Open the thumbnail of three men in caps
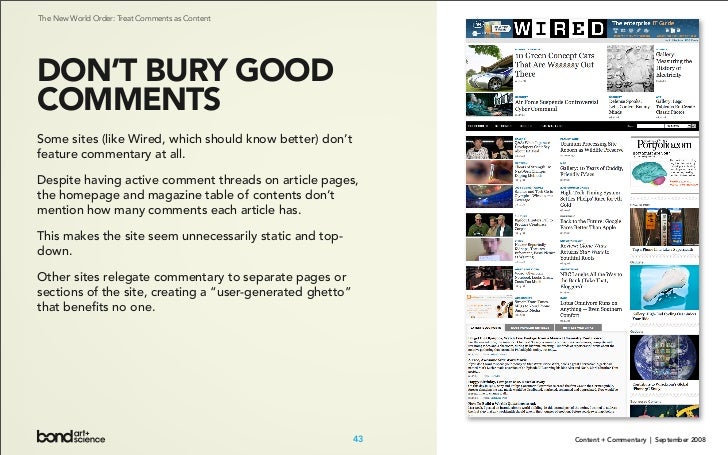The width and height of the screenshot is (728, 455). point(489,225)
